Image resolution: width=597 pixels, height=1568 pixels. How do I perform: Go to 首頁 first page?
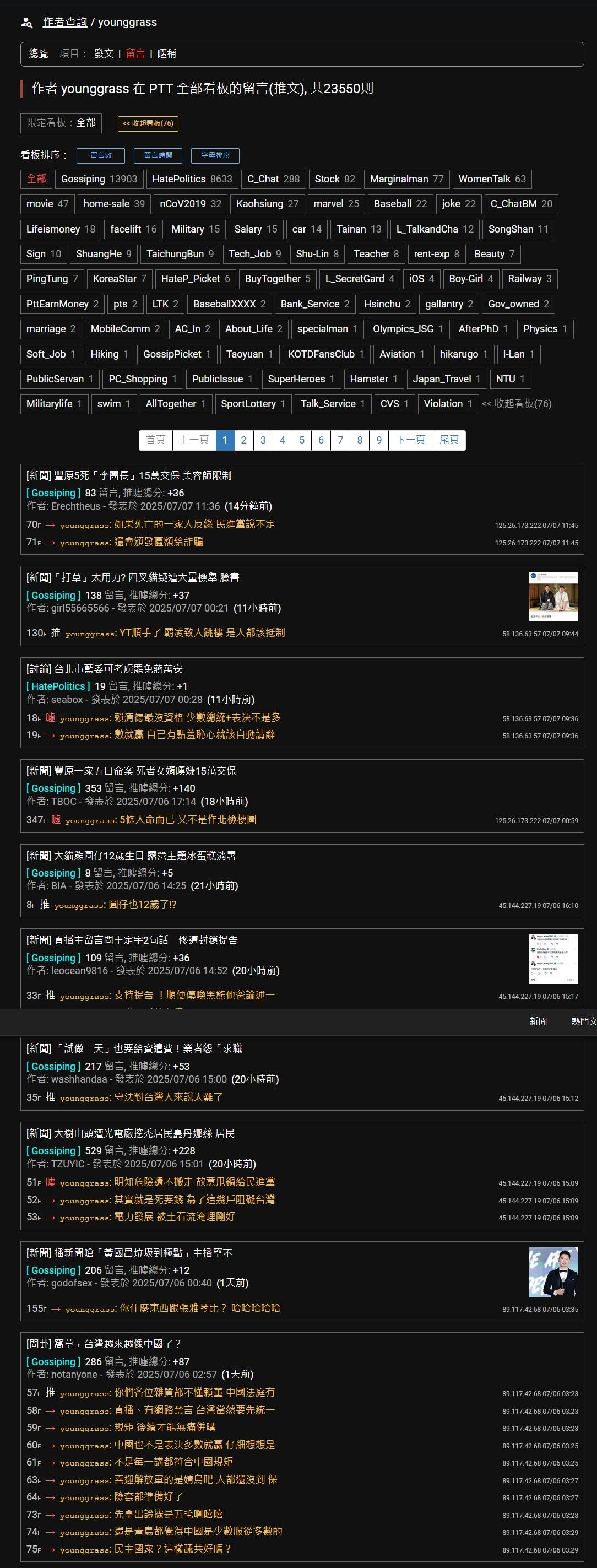click(x=156, y=440)
